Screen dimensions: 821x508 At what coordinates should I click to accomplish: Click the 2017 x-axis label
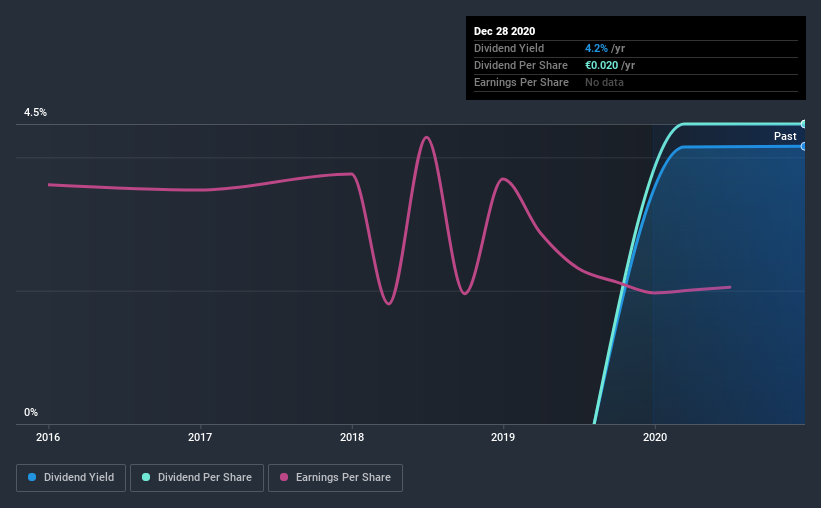pyautogui.click(x=200, y=437)
